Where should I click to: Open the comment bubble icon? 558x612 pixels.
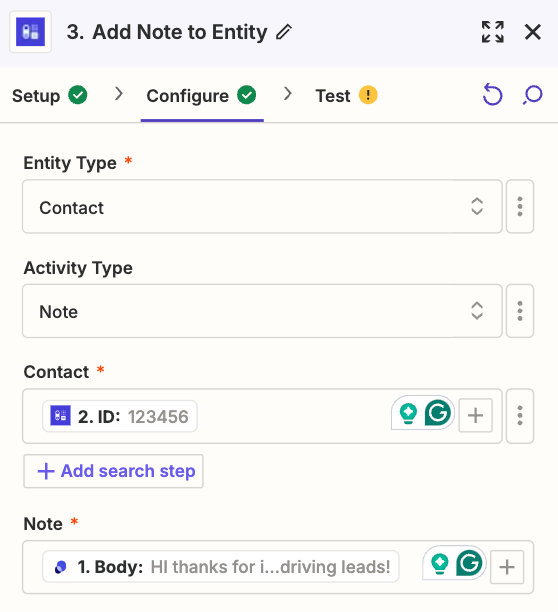pyautogui.click(x=533, y=95)
